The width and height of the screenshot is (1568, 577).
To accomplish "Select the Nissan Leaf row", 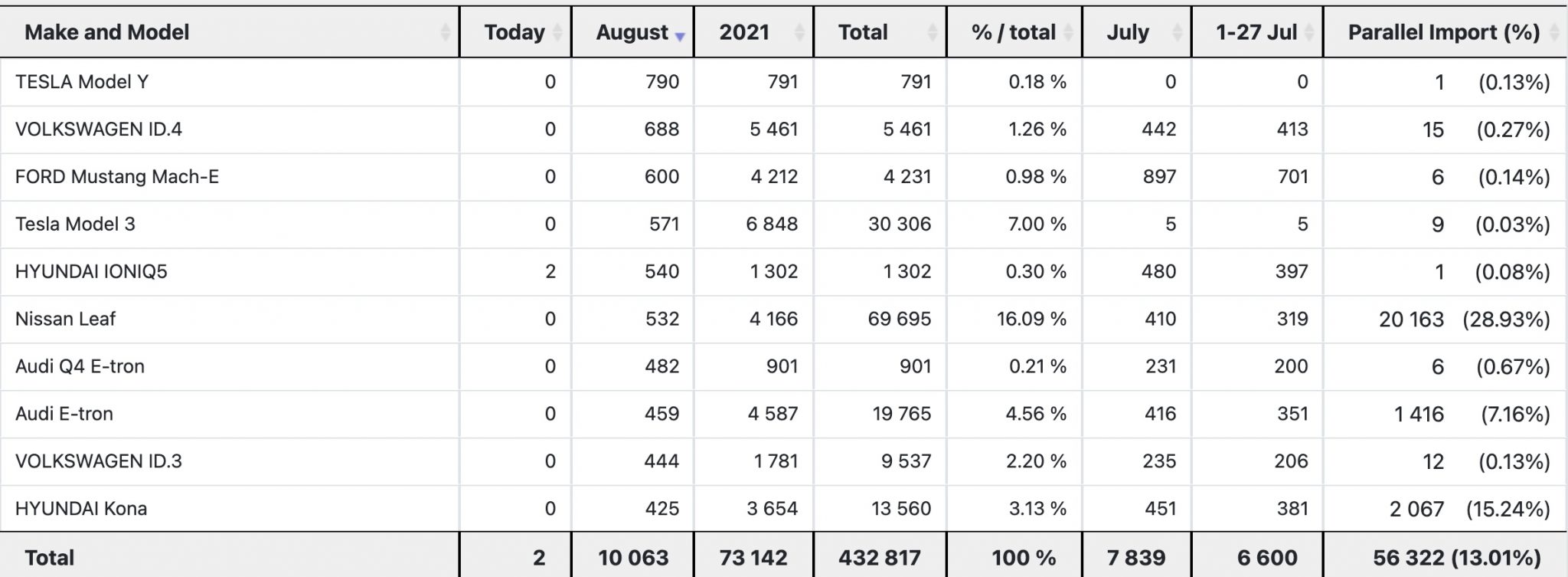I will pyautogui.click(x=783, y=320).
